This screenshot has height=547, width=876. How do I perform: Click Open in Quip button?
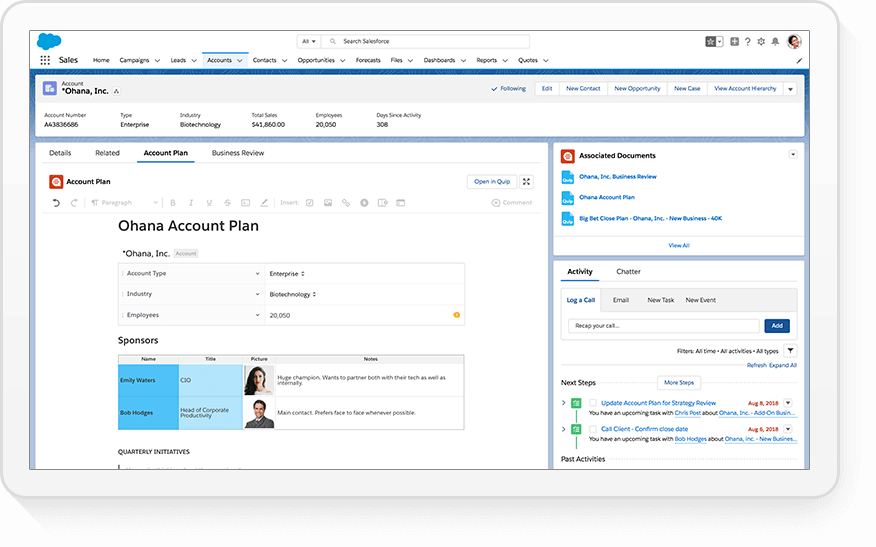(x=492, y=182)
